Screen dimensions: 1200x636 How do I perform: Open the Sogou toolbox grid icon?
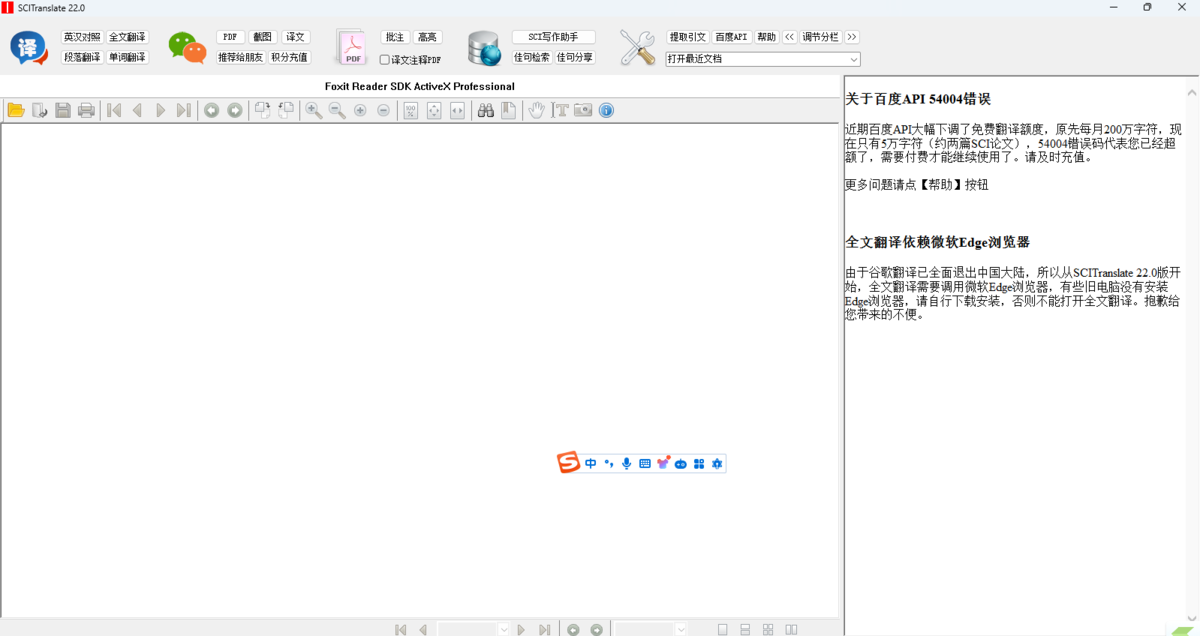699,464
